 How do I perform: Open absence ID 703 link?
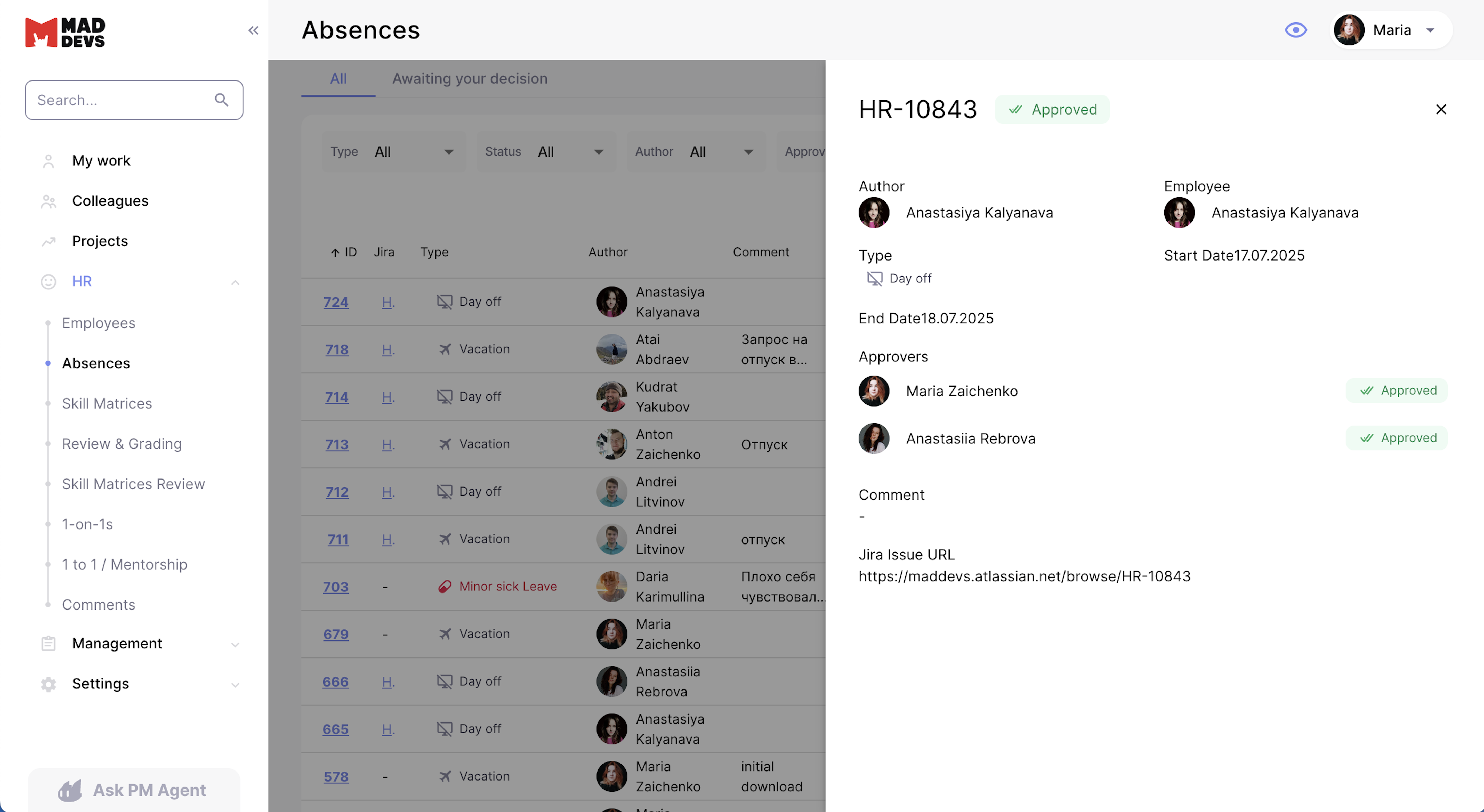pyautogui.click(x=336, y=587)
